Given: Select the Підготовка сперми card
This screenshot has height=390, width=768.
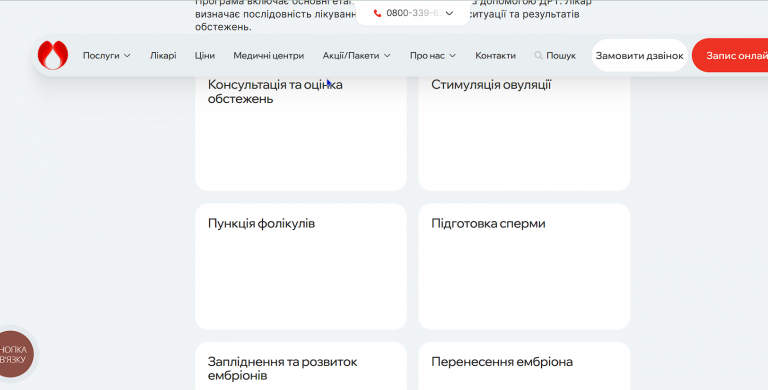Looking at the screenshot, I should click(x=524, y=267).
